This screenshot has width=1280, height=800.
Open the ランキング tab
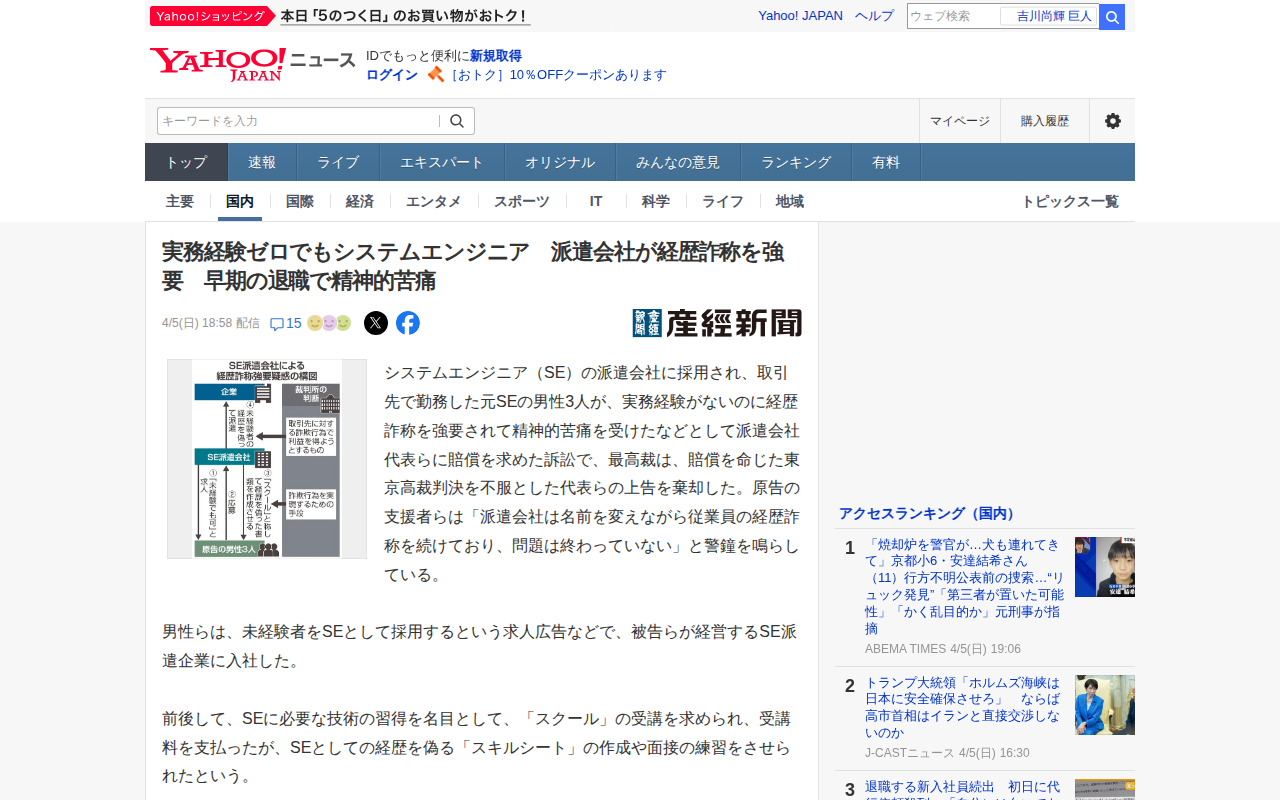(x=796, y=162)
